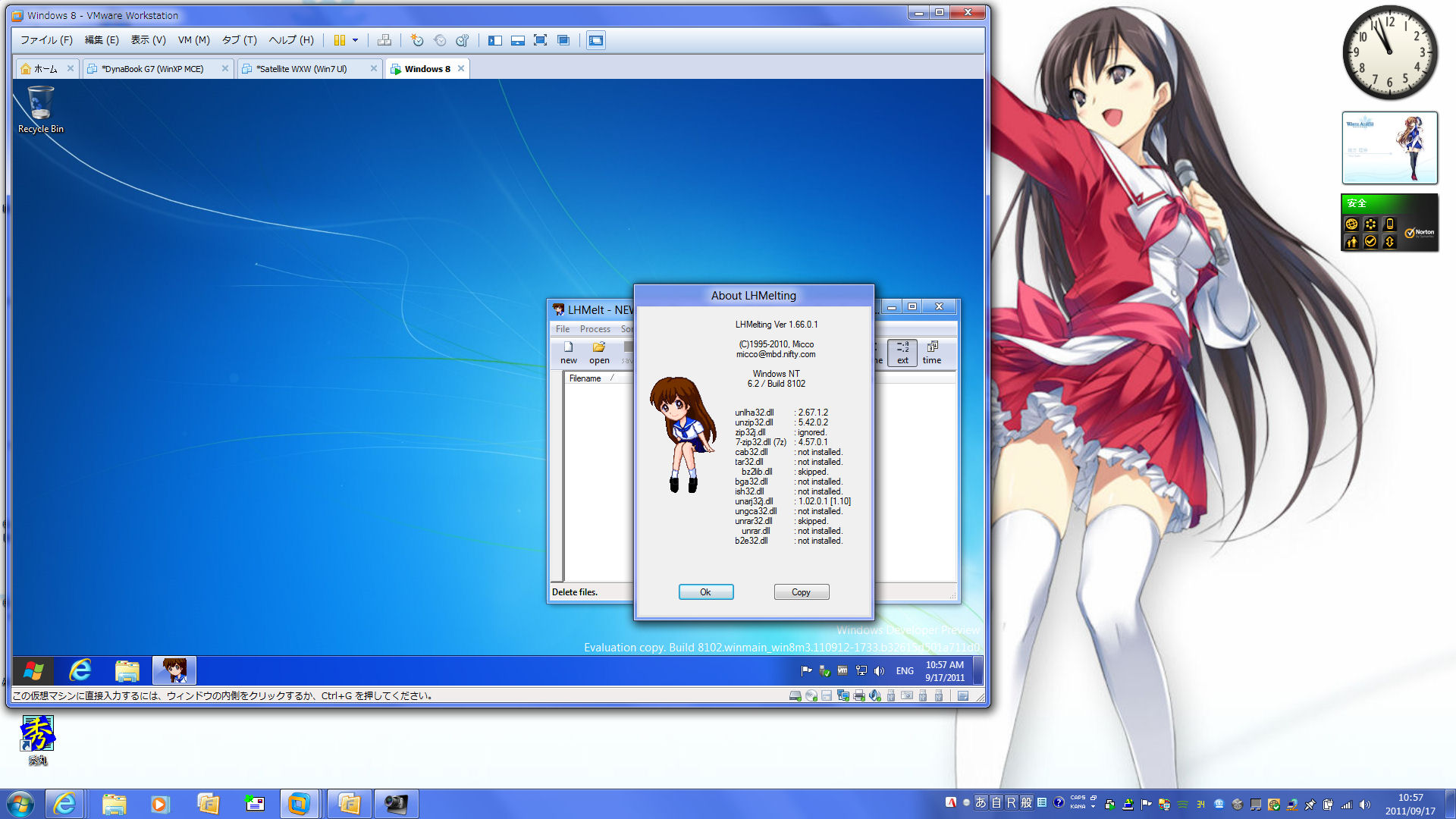This screenshot has height=819, width=1456.
Task: Click Copy in About LHMelting dialog
Action: [x=801, y=592]
